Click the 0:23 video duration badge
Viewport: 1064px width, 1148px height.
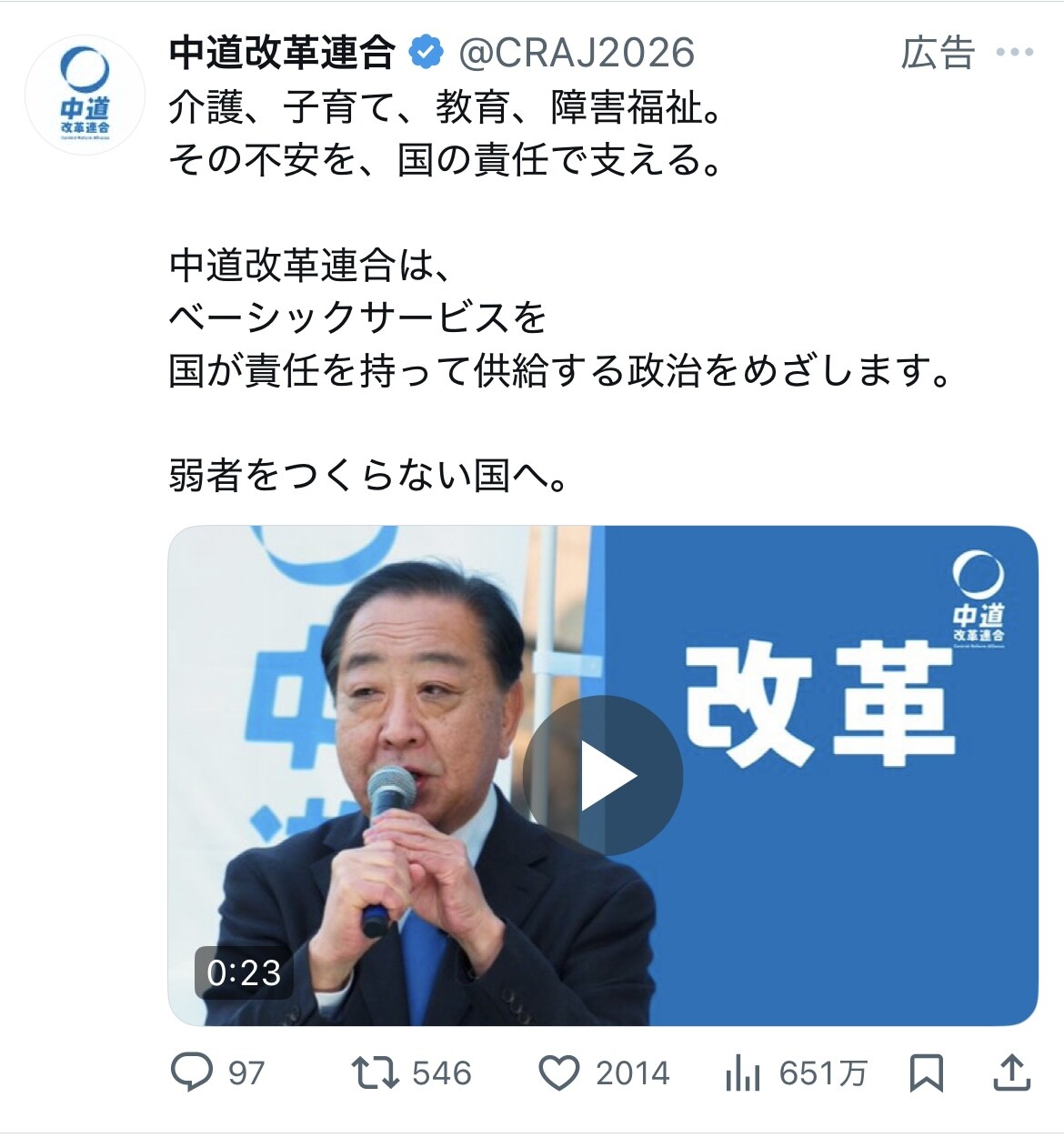point(244,972)
